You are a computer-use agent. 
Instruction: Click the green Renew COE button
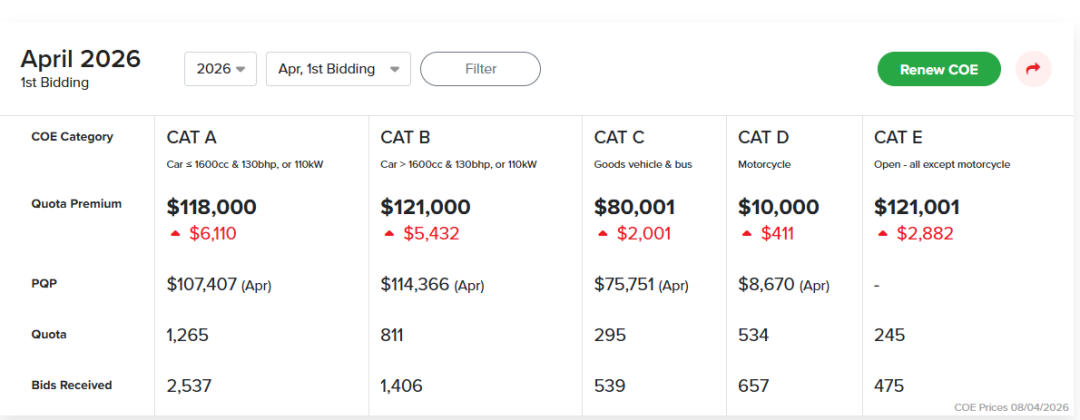pos(938,69)
